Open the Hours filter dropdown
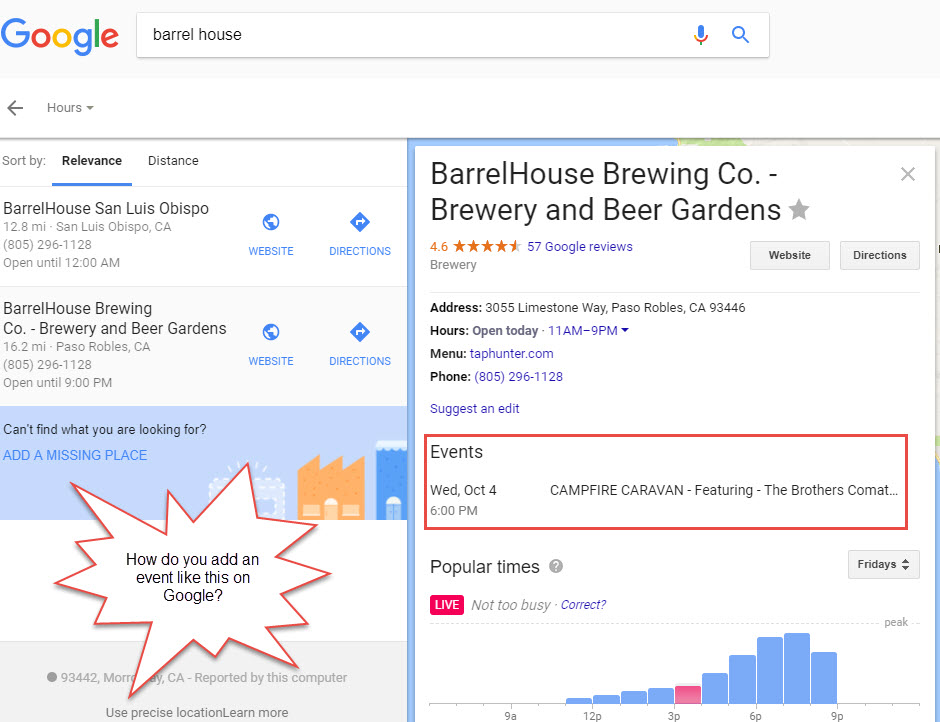Viewport: 940px width, 722px height. pyautogui.click(x=70, y=108)
